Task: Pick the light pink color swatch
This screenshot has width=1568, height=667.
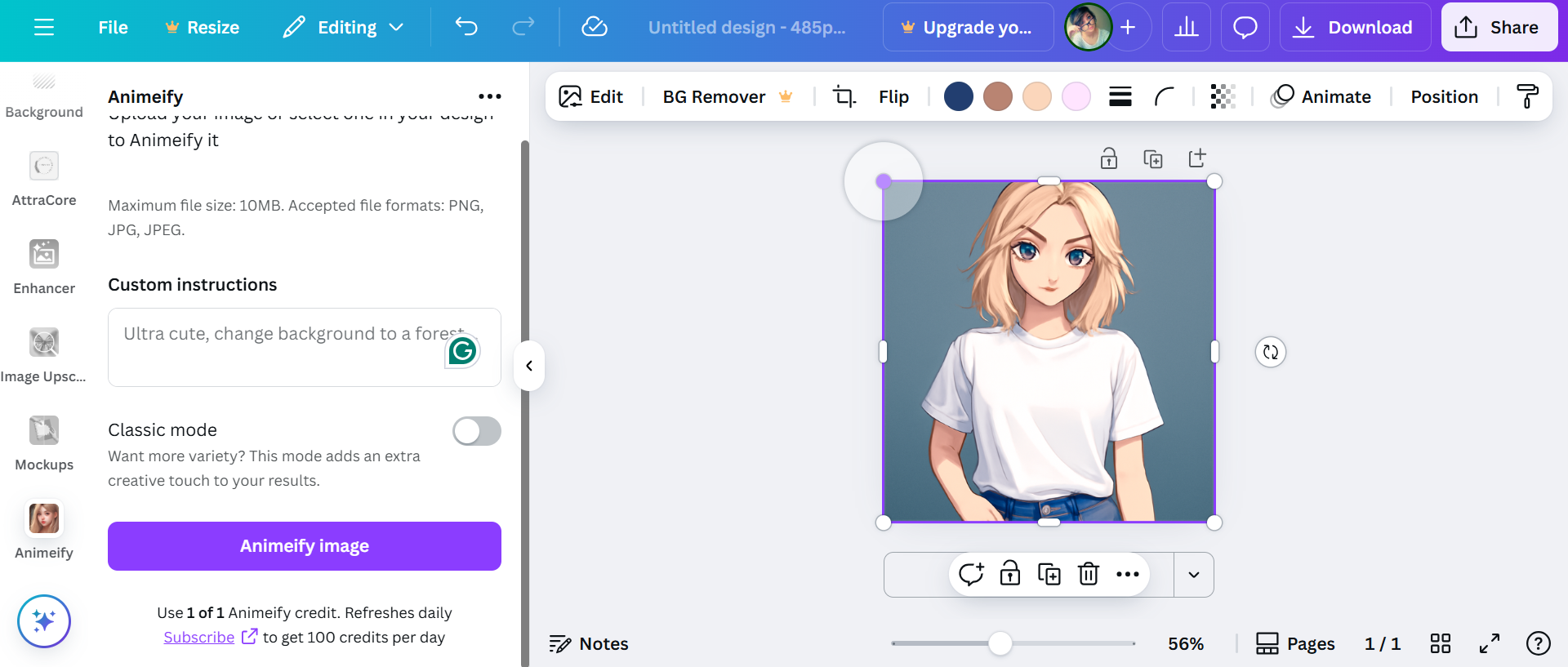Action: click(1076, 96)
